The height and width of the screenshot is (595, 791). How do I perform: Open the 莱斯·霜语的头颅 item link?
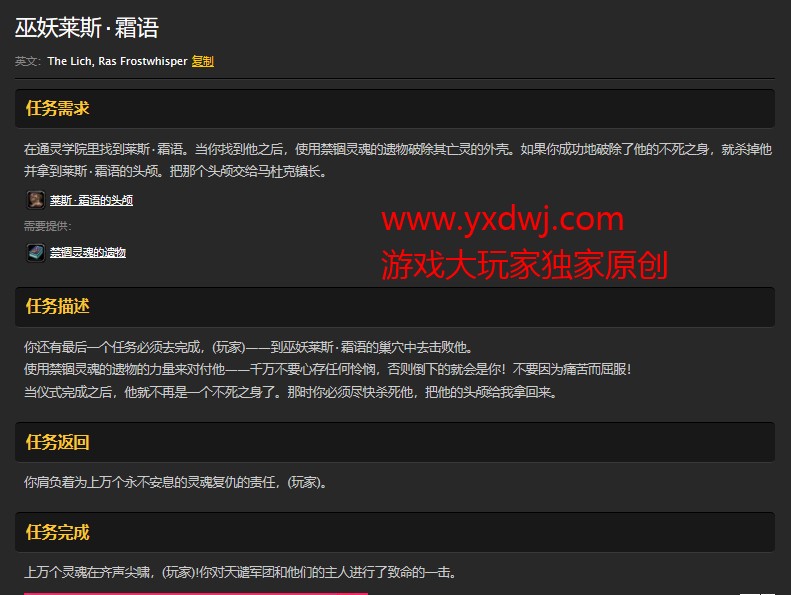(91, 200)
